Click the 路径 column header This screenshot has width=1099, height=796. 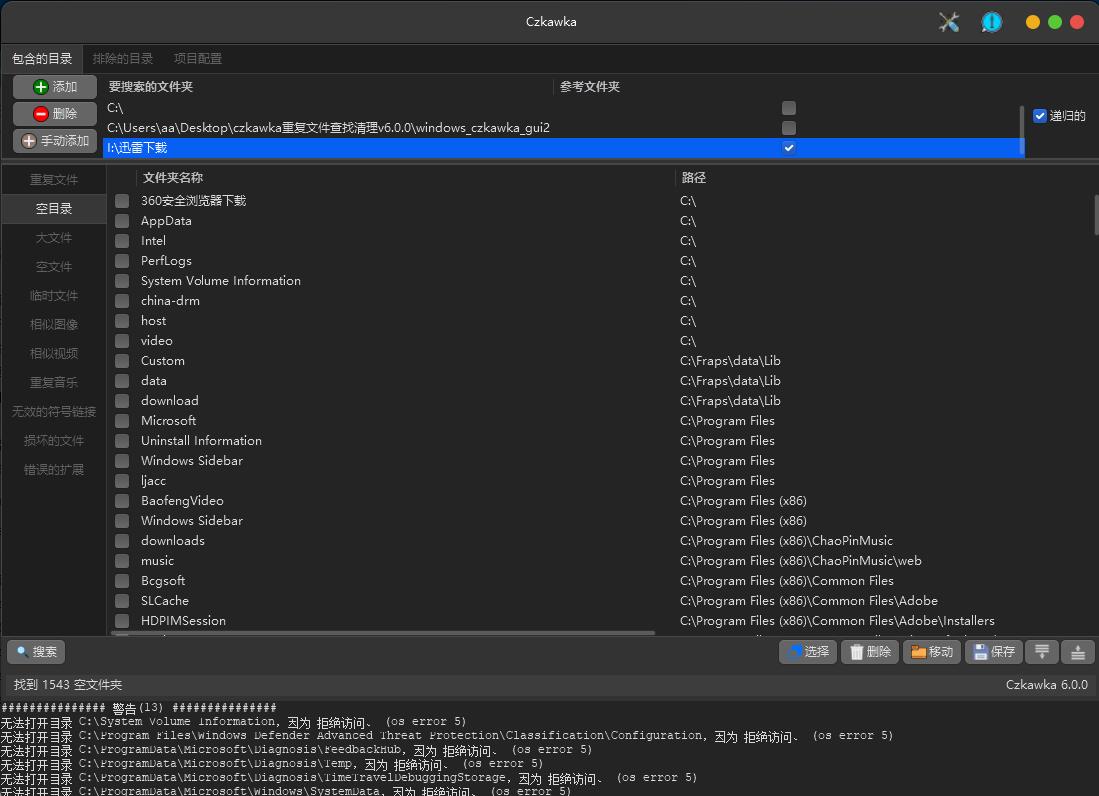694,178
